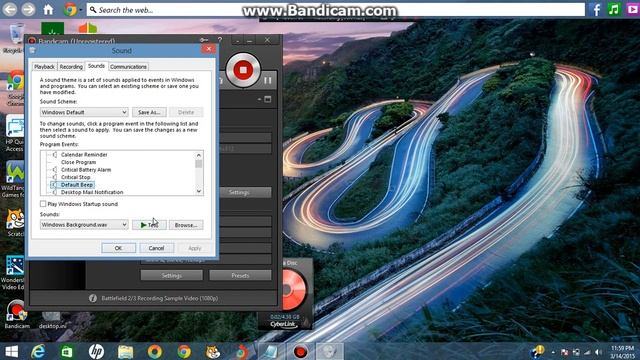This screenshot has height=360, width=640.
Task: Click the Search the web field
Action: tap(336, 10)
